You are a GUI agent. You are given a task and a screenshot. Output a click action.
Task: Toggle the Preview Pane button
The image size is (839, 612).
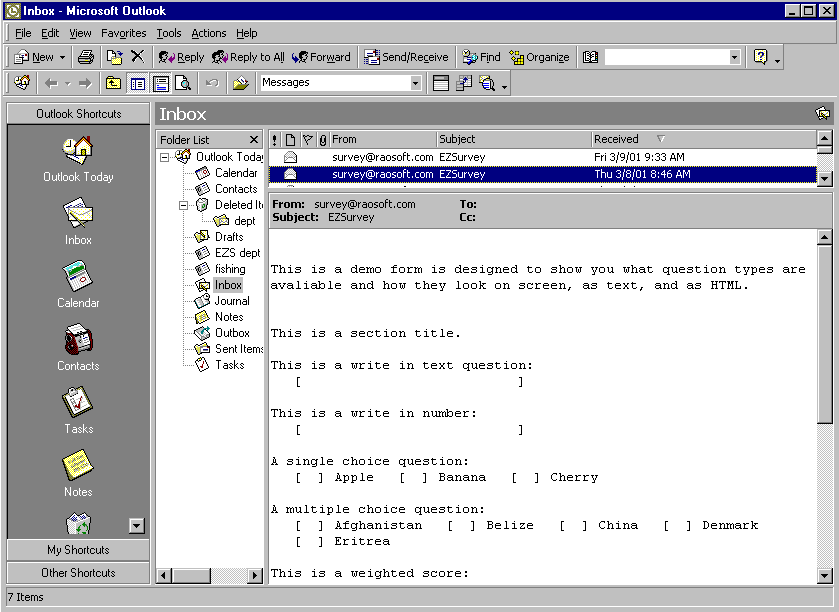click(x=161, y=83)
